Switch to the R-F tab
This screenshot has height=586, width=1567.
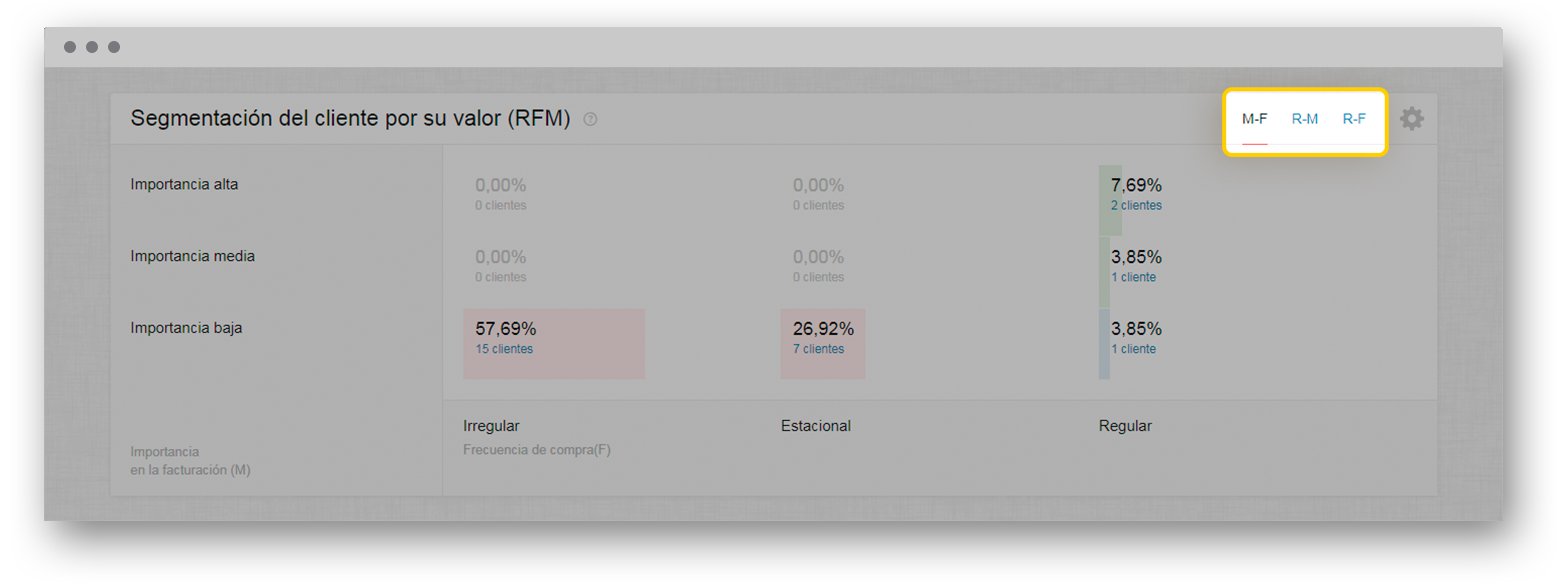point(1354,119)
